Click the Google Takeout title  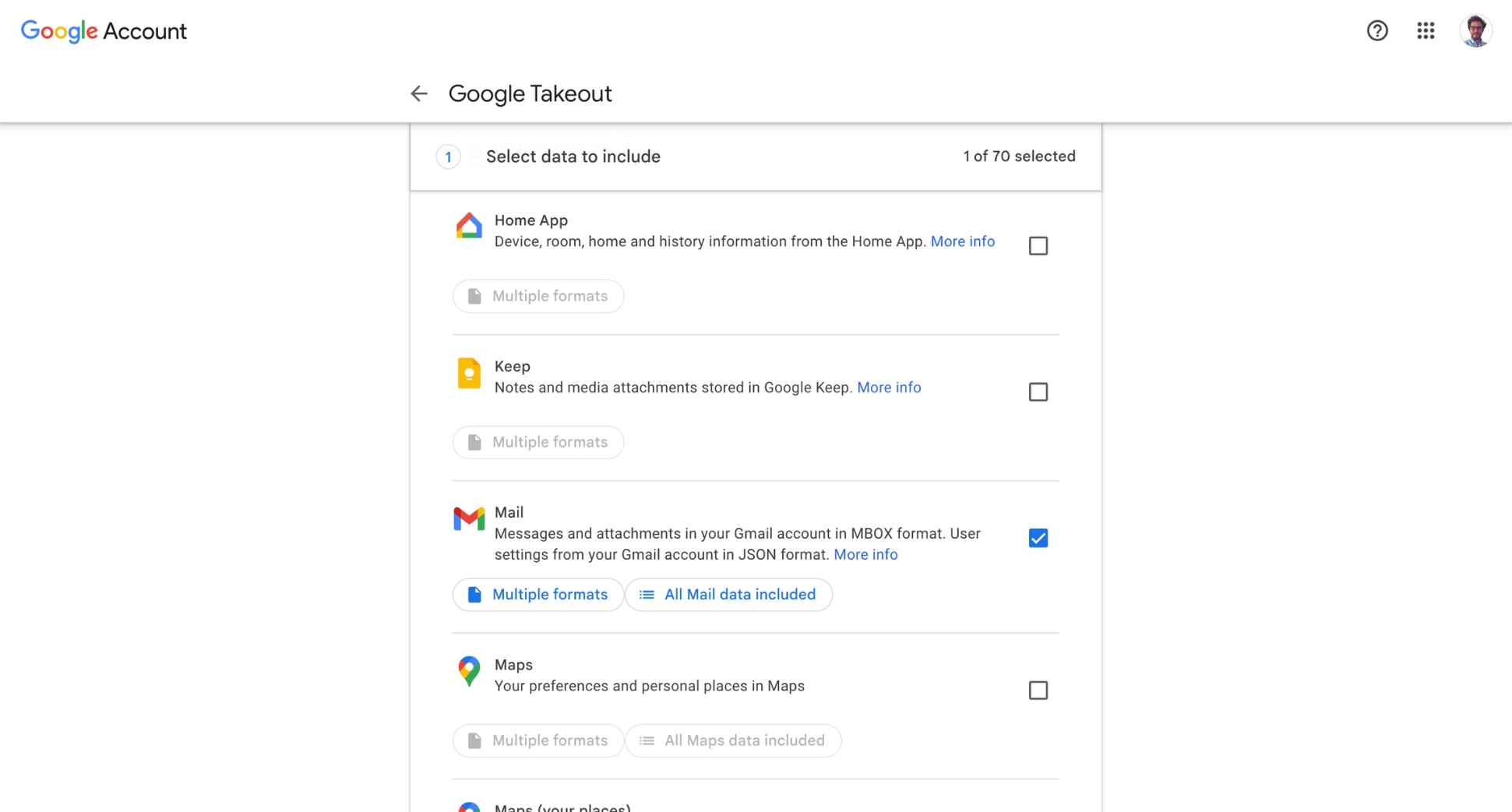coord(530,93)
